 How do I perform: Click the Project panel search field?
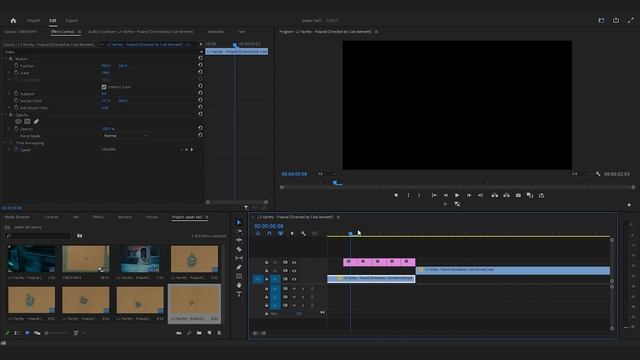click(x=38, y=236)
